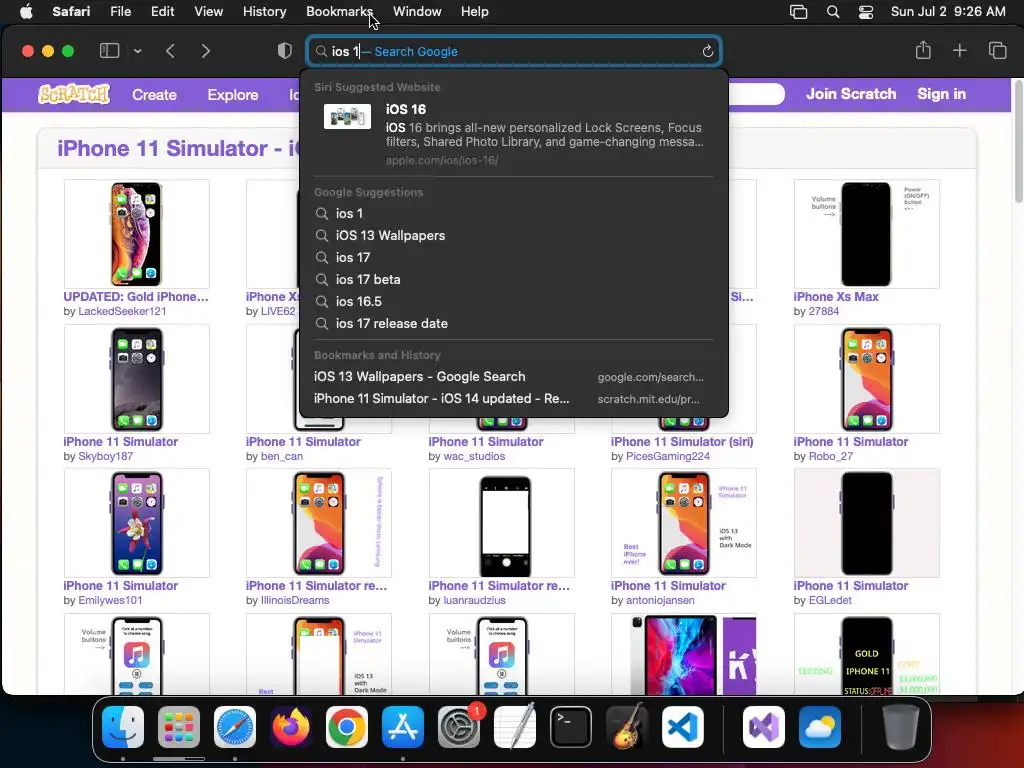Image resolution: width=1024 pixels, height=768 pixels.
Task: Open the Bookmarks menu
Action: 339,12
